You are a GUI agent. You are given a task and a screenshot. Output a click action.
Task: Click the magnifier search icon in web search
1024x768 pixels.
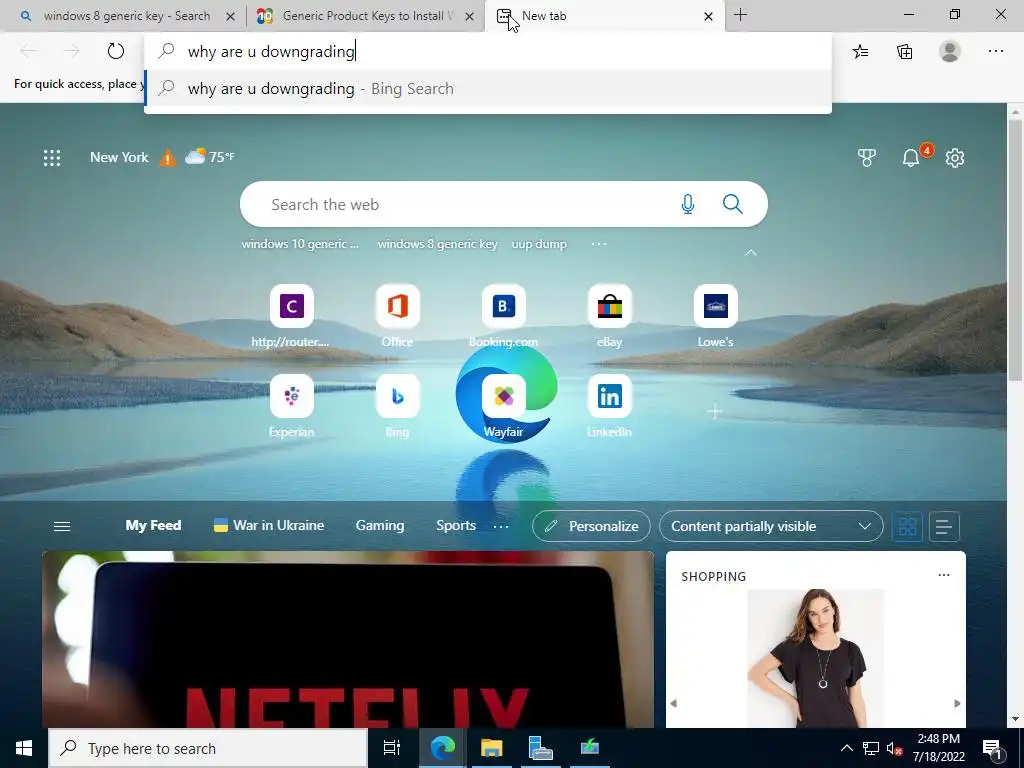point(733,204)
